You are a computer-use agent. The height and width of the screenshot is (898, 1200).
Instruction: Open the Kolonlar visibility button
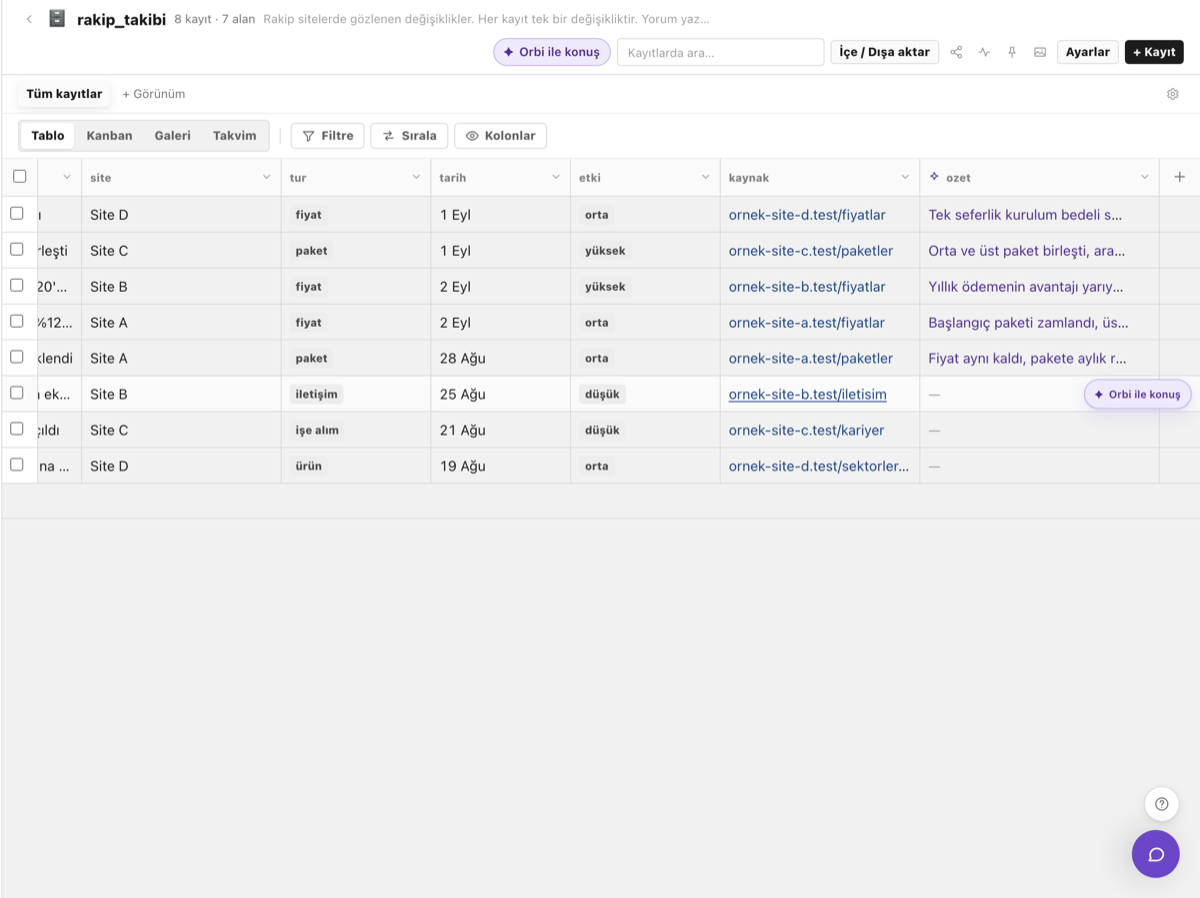click(501, 136)
